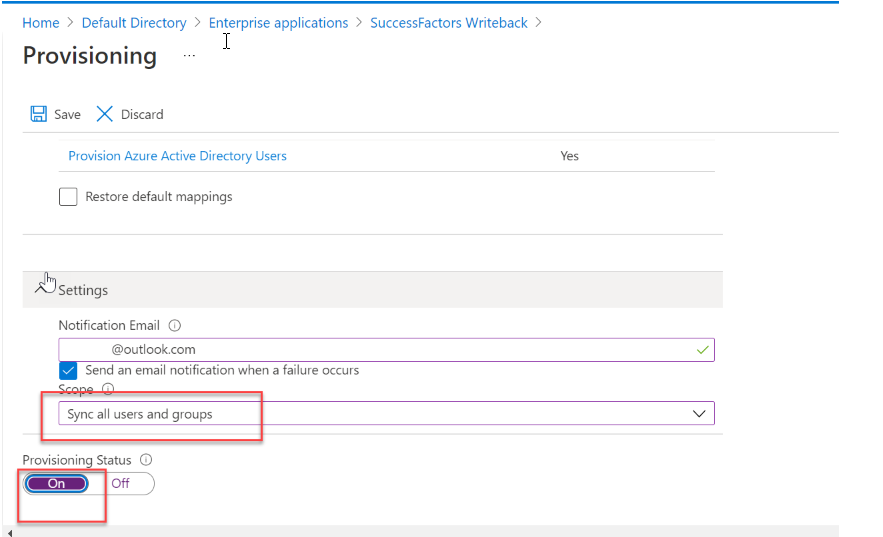
Task: Check the Restore default mappings checkbox
Action: point(68,197)
